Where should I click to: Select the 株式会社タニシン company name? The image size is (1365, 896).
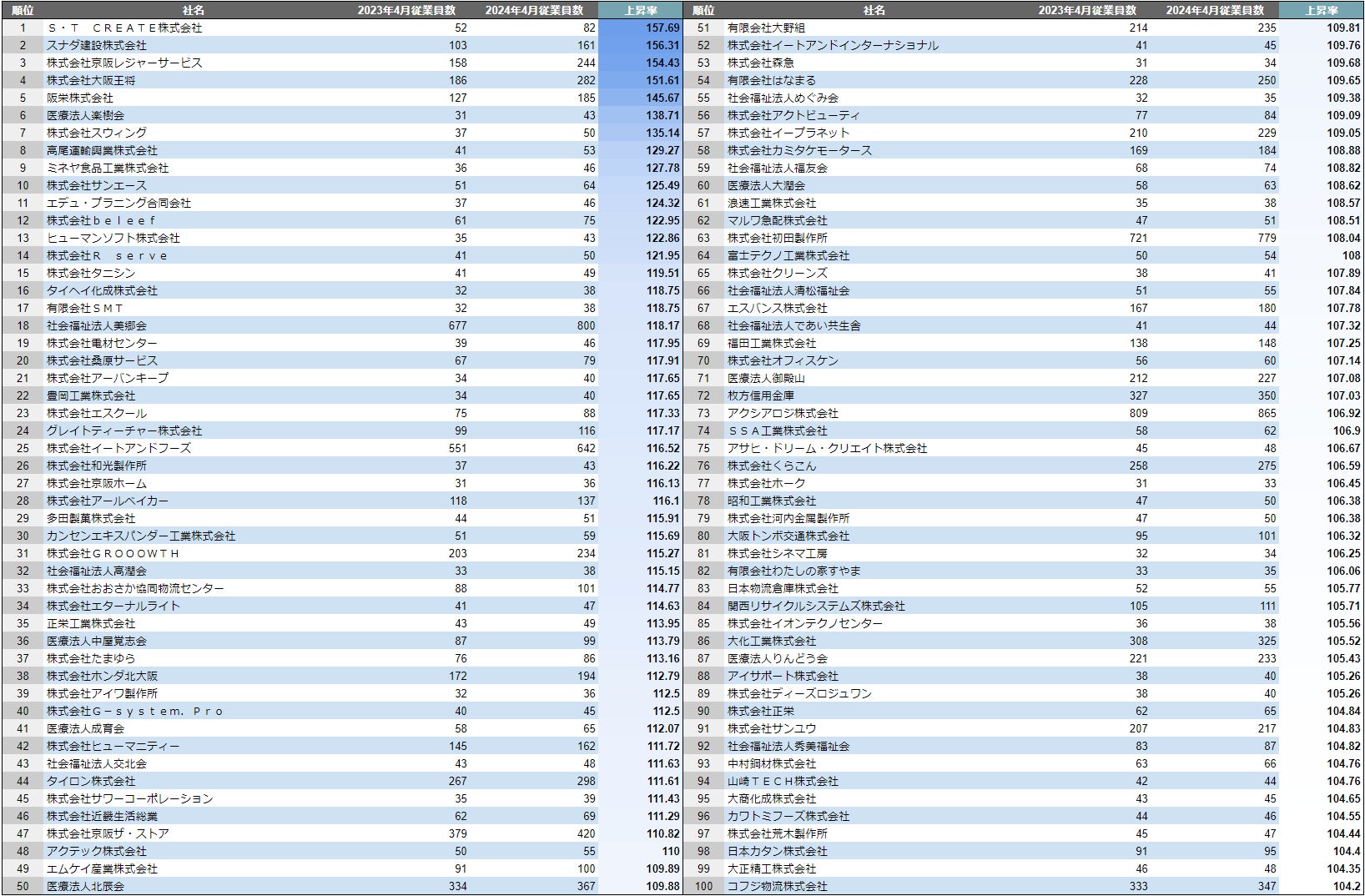tap(91, 273)
